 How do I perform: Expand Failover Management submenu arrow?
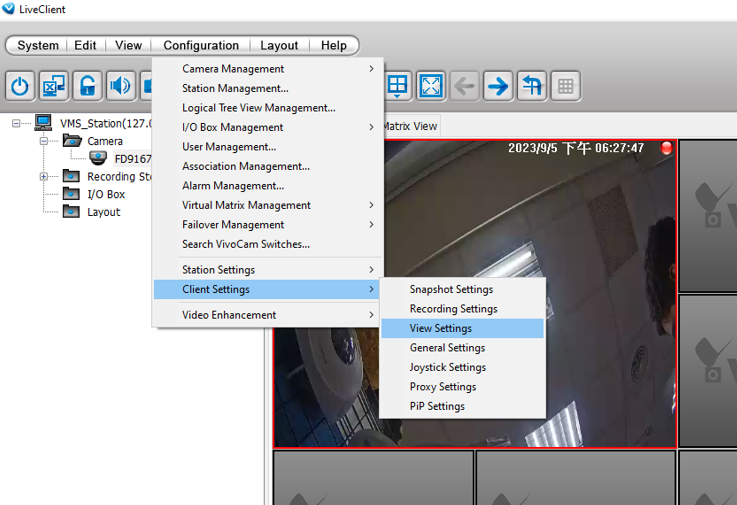371,225
